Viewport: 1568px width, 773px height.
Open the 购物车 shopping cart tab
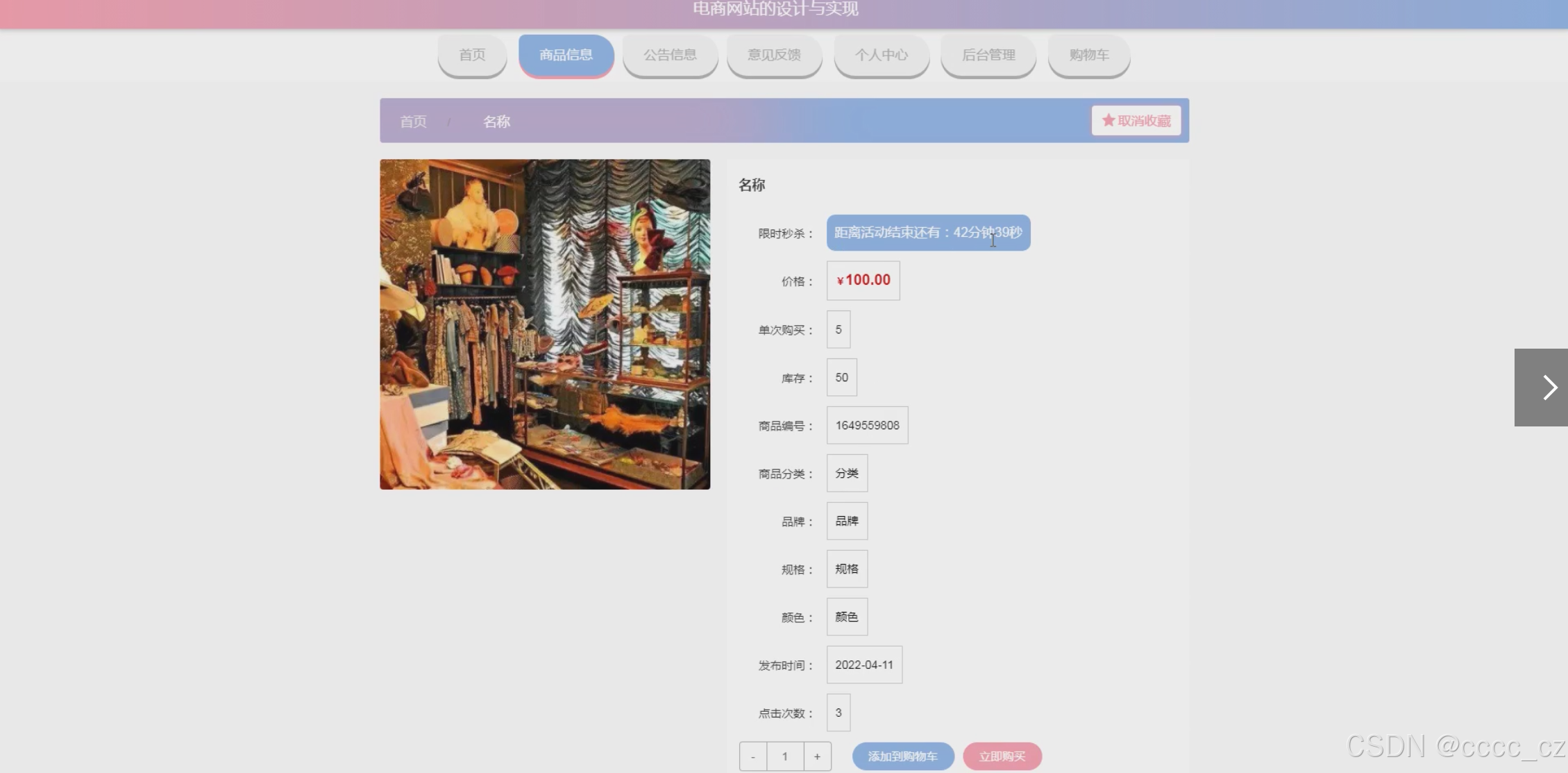(1088, 55)
